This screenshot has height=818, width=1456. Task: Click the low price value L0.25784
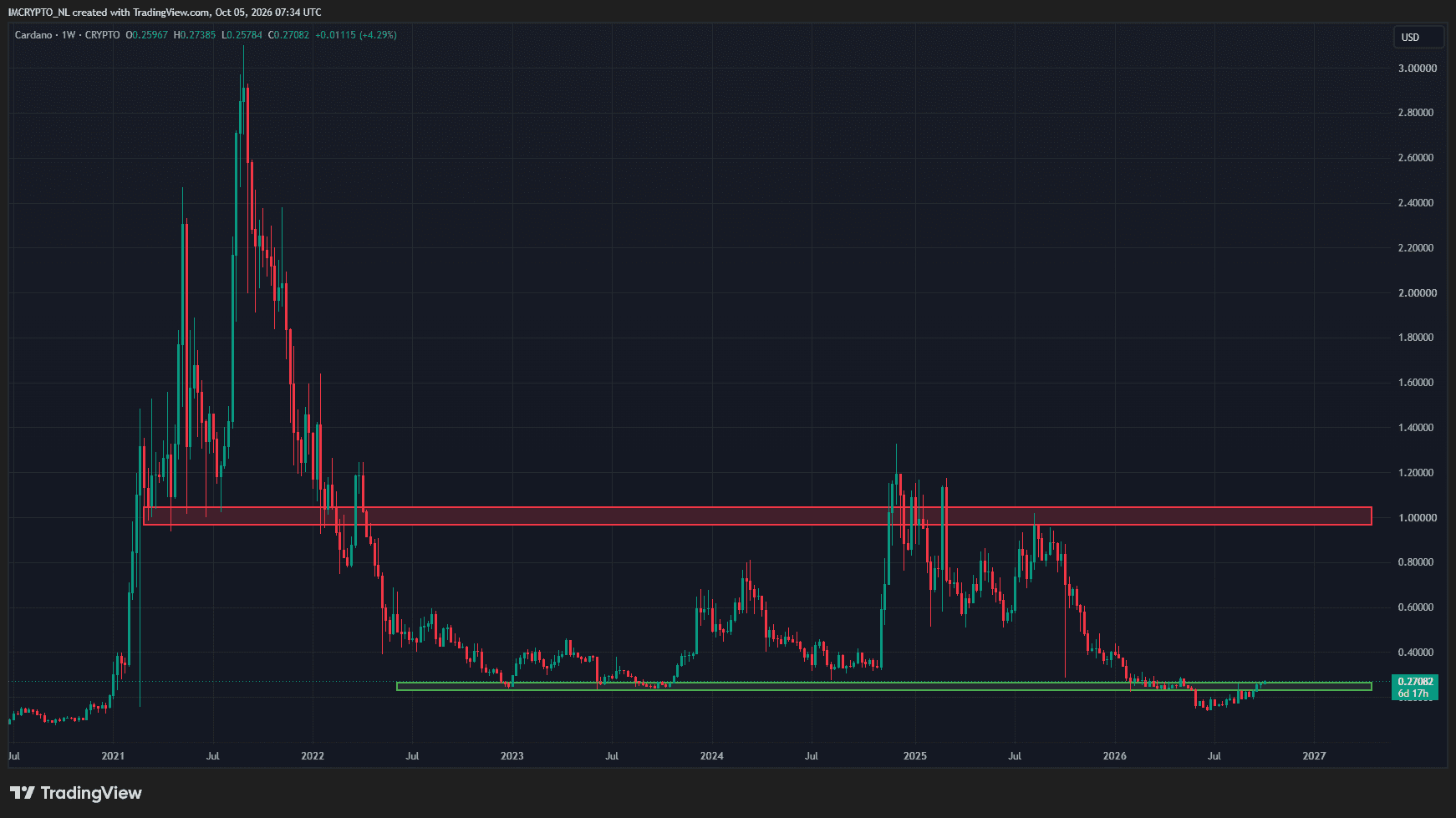tap(242, 35)
